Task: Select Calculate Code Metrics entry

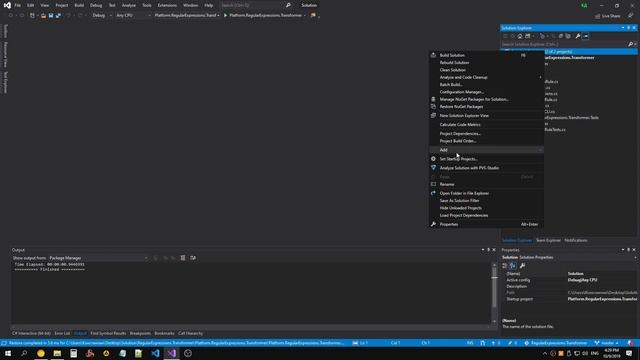Action: [460, 124]
